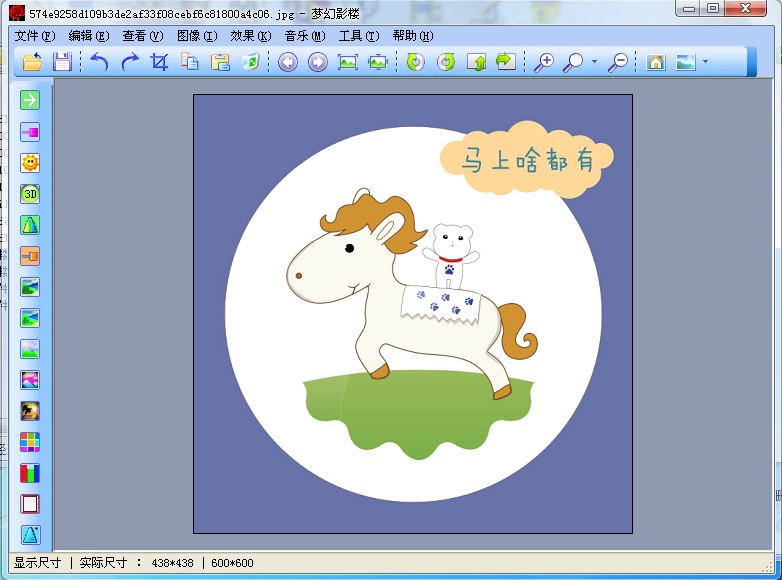Click the save floppy disk icon
This screenshot has width=782, height=580.
point(62,62)
